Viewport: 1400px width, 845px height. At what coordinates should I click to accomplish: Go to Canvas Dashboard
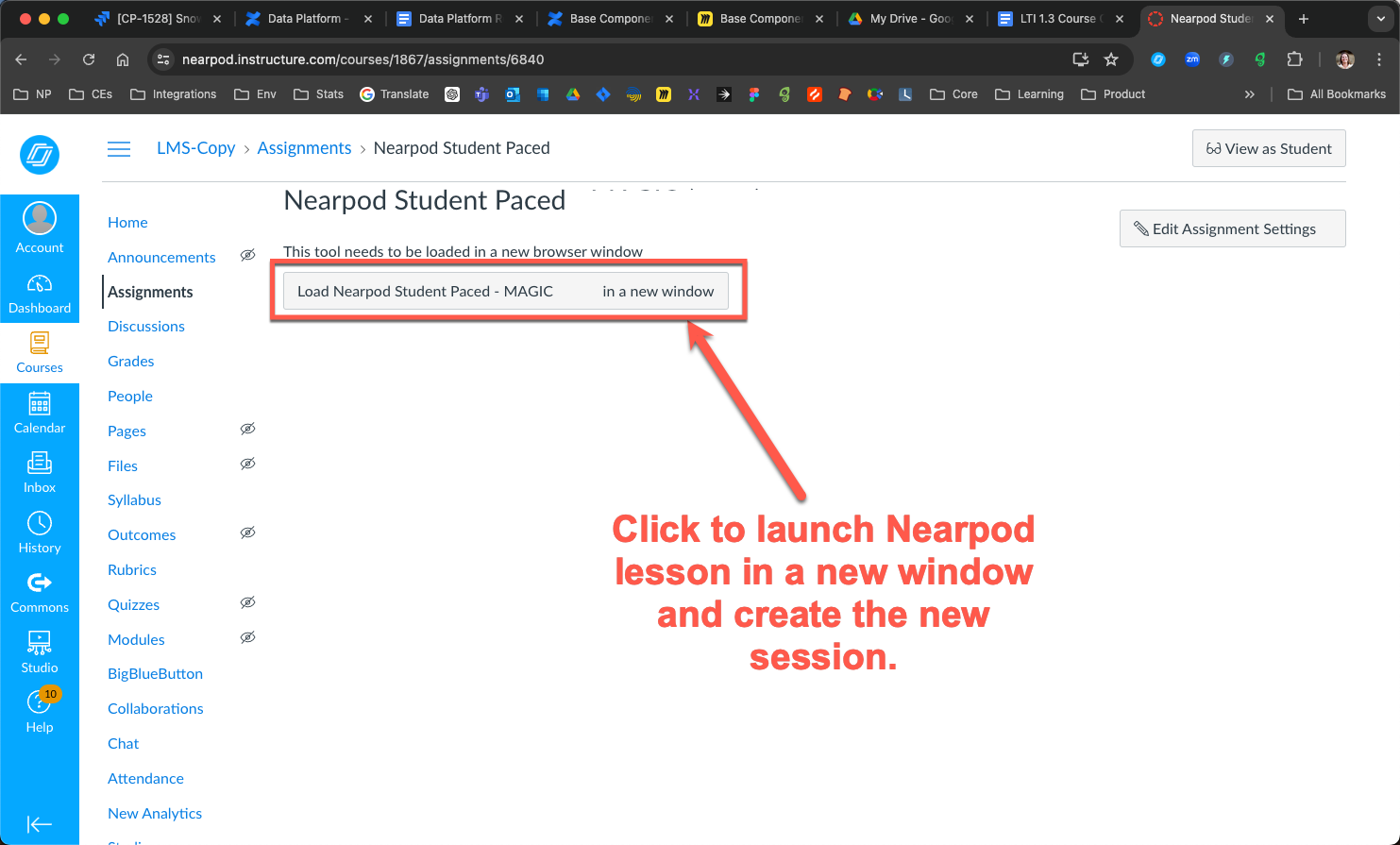40,294
